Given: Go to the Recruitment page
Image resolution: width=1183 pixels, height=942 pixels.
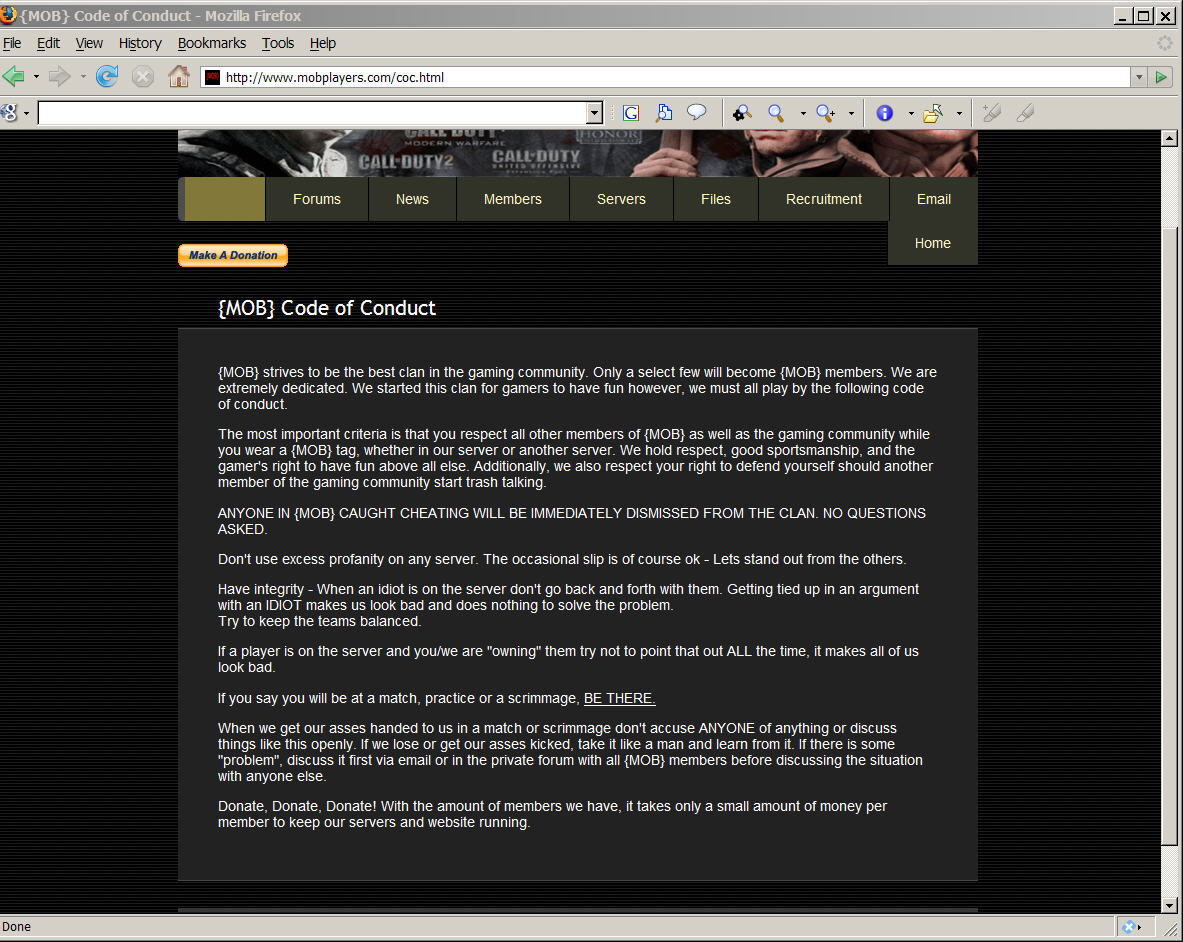Looking at the screenshot, I should pos(823,199).
